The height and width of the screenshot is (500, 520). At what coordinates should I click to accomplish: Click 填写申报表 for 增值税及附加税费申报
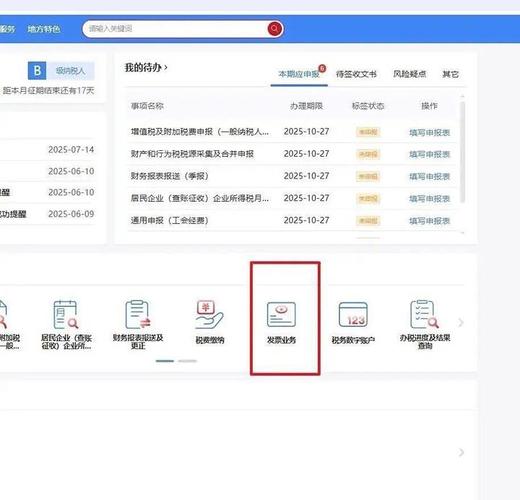tap(430, 133)
